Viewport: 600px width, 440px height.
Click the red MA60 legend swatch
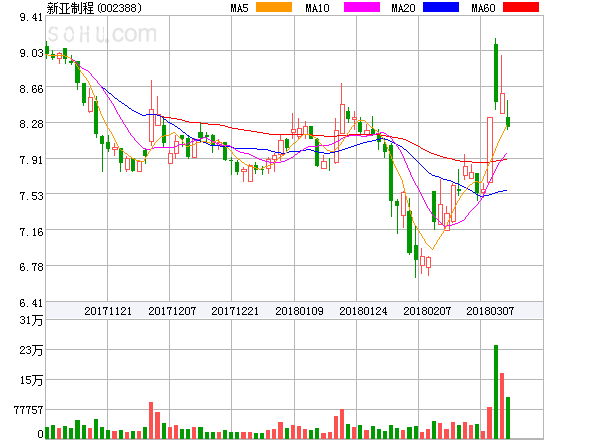521,7
